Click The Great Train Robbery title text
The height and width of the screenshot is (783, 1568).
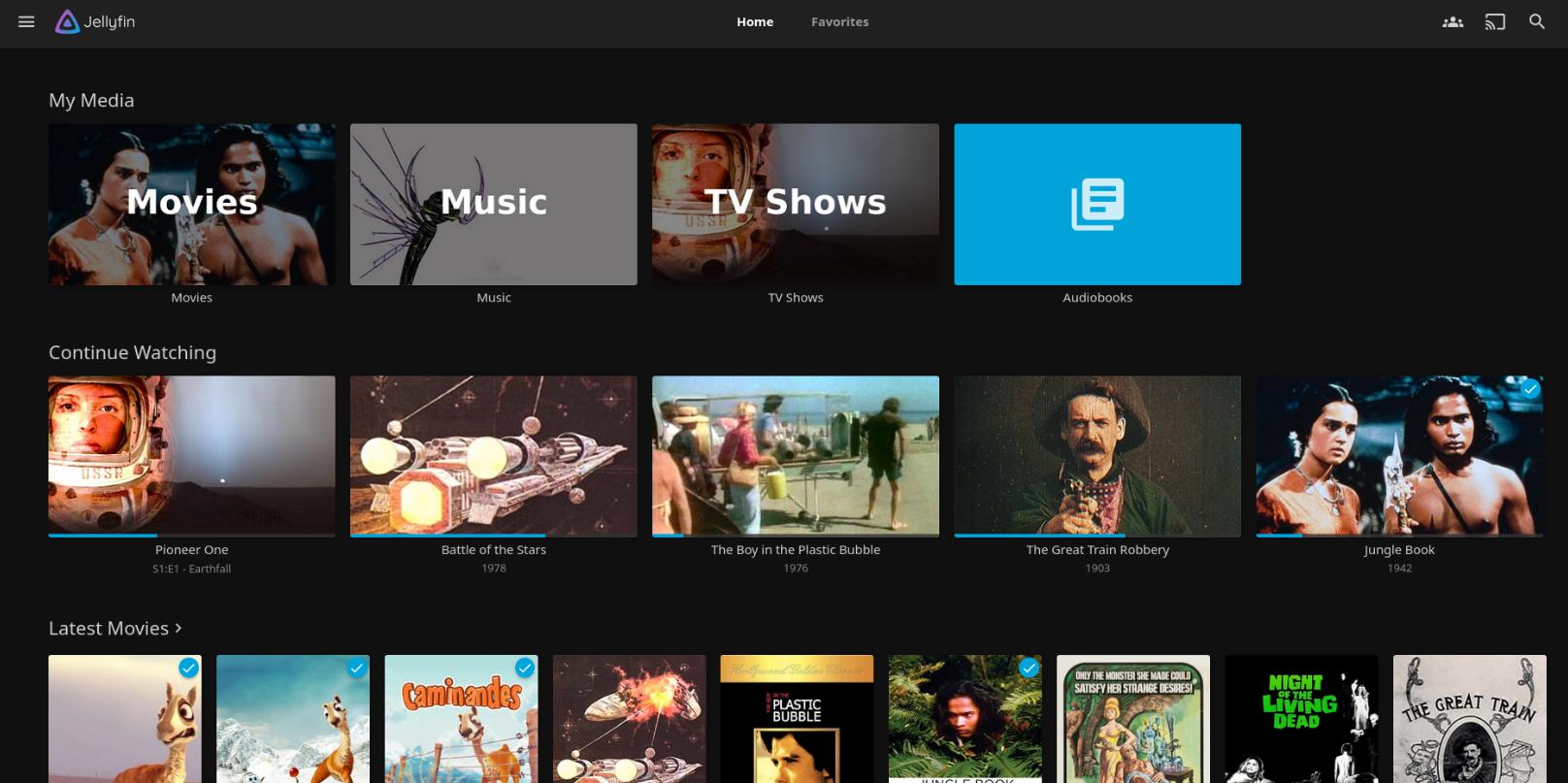1097,550
